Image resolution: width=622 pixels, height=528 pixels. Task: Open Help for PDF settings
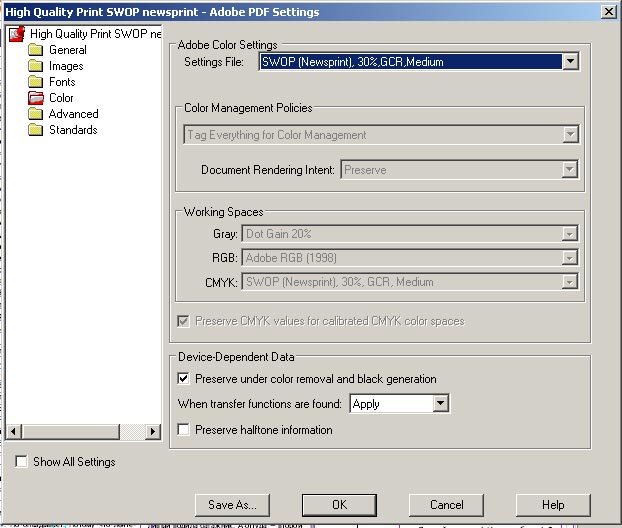tap(553, 505)
